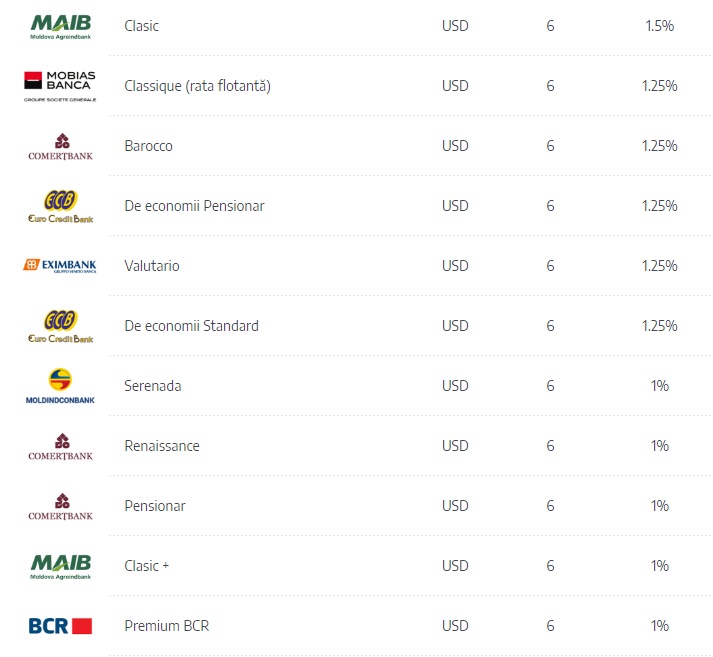Click the Serenada deposit name

[153, 386]
